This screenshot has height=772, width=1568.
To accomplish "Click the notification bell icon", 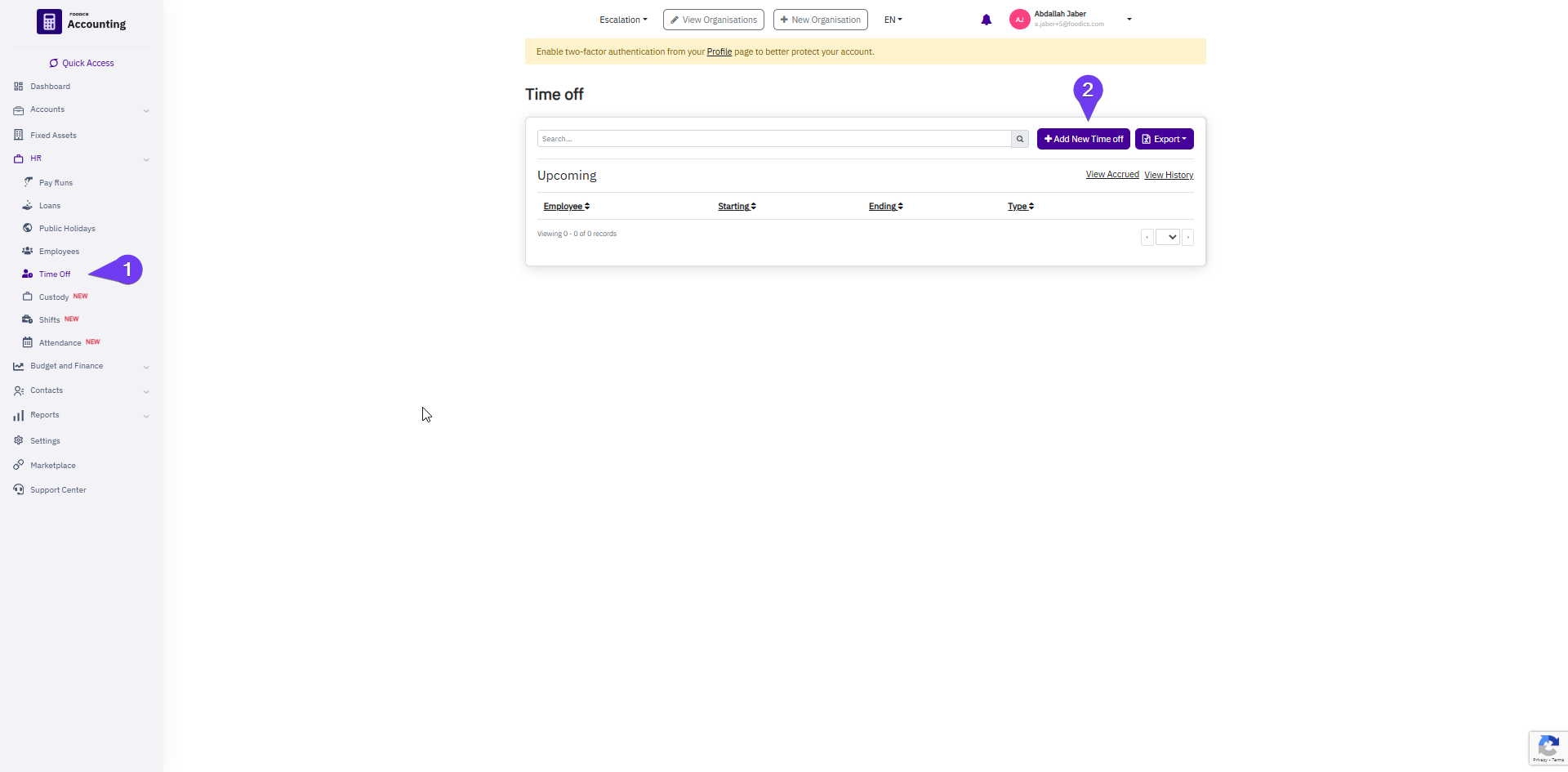I will 986,20.
